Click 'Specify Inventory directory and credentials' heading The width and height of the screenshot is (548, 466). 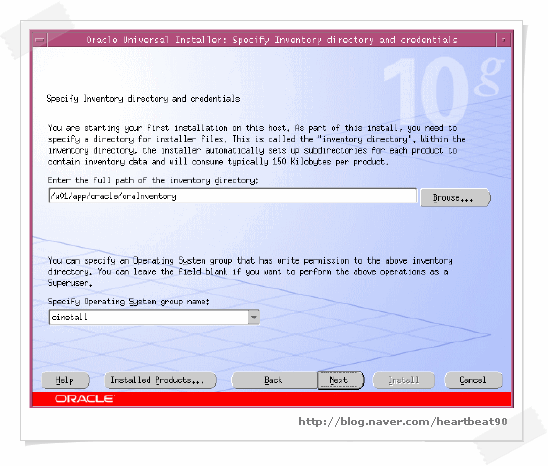143,99
